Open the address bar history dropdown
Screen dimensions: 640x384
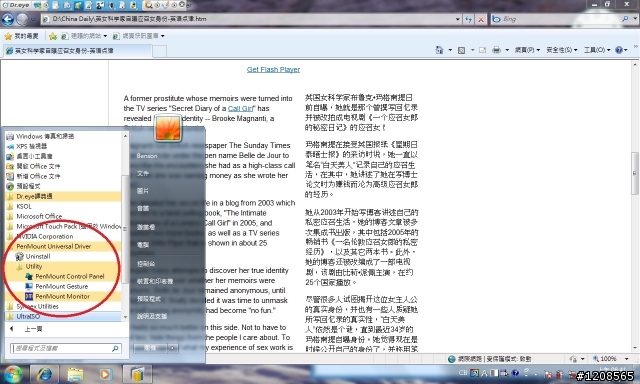click(x=458, y=19)
